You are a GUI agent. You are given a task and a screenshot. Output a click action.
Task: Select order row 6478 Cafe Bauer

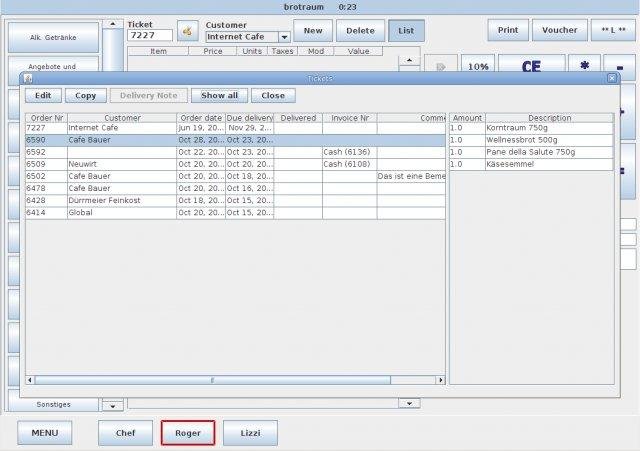tap(236, 189)
